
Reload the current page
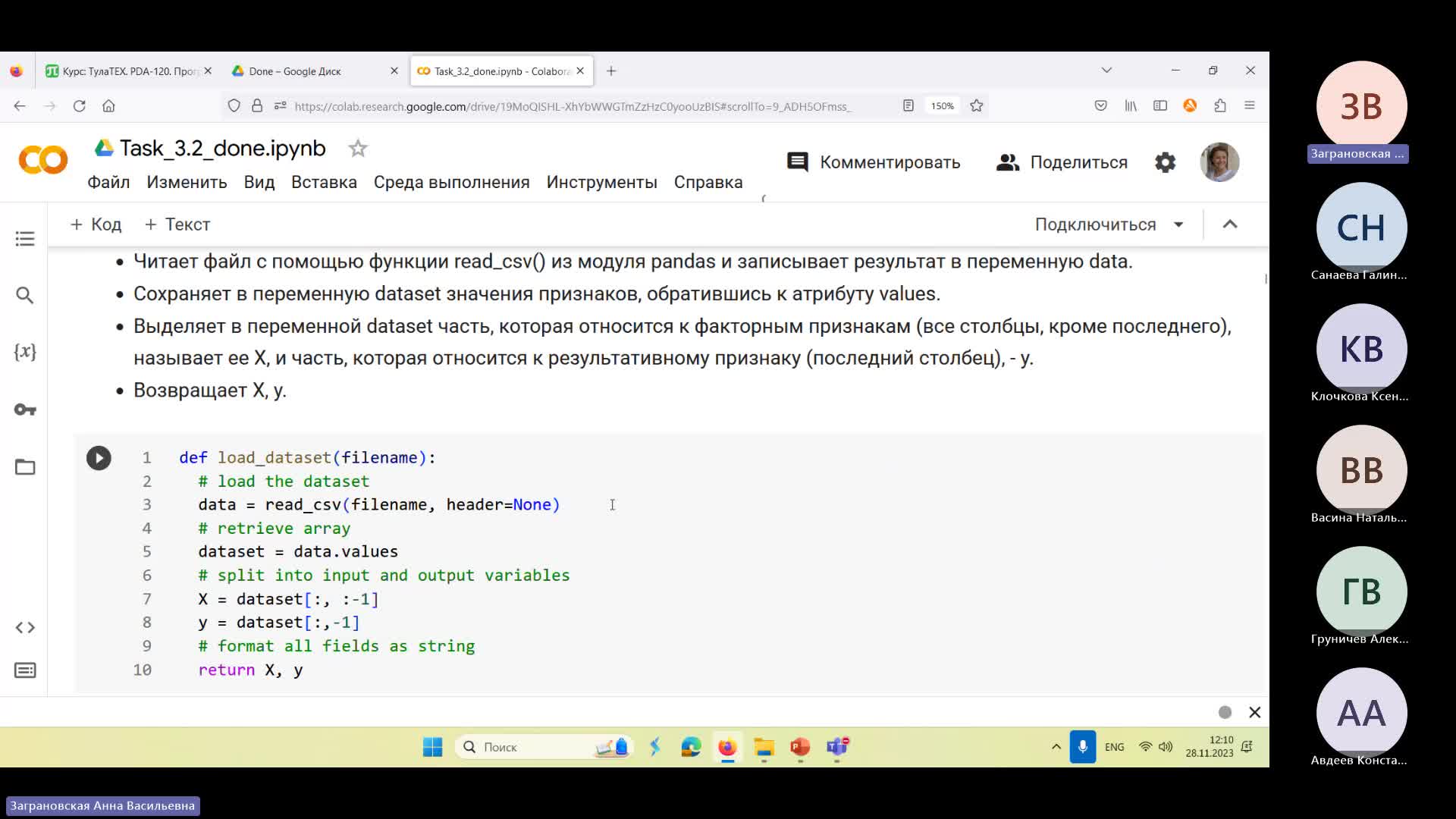[79, 106]
